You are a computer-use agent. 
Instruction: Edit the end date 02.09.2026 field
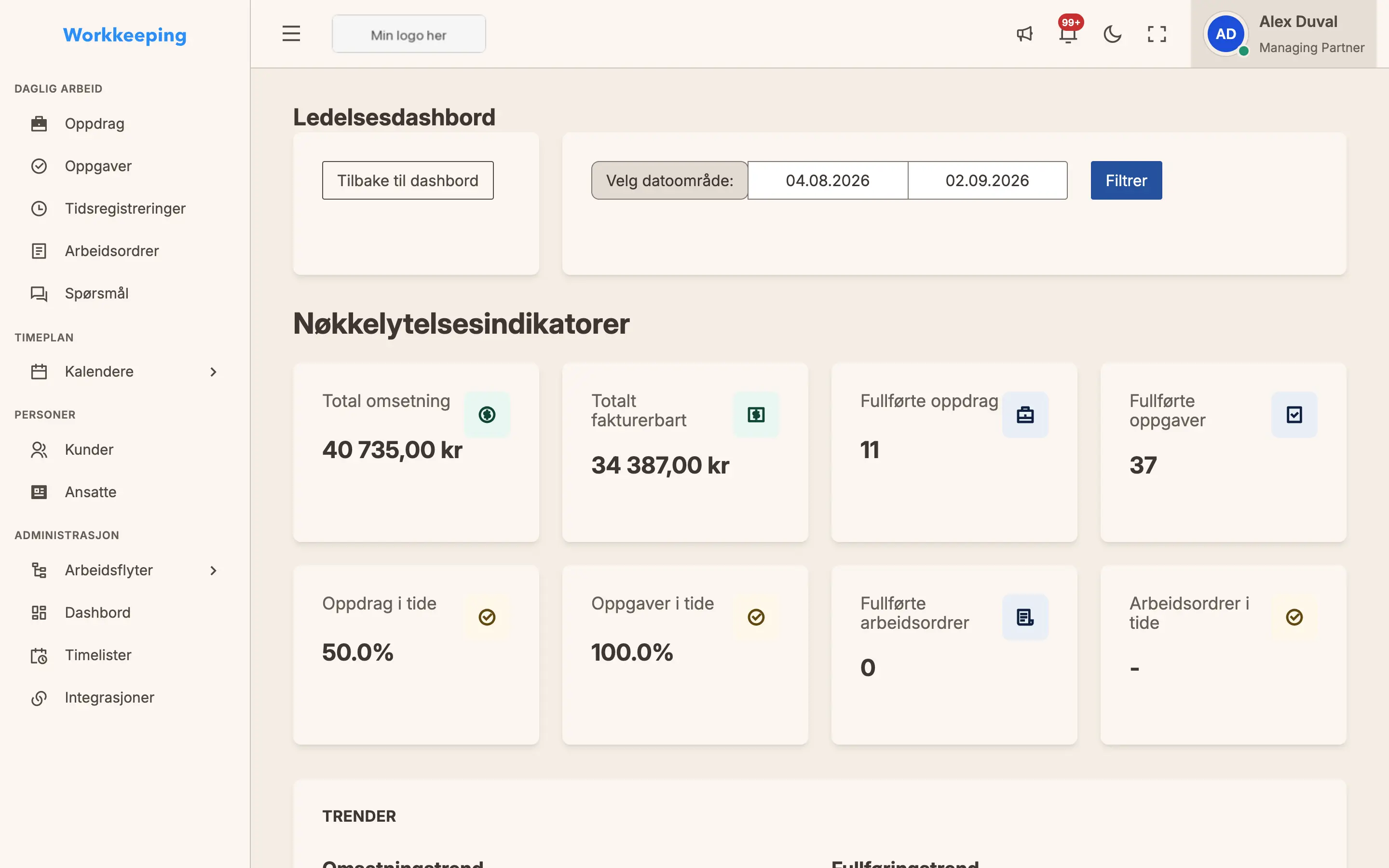click(987, 180)
